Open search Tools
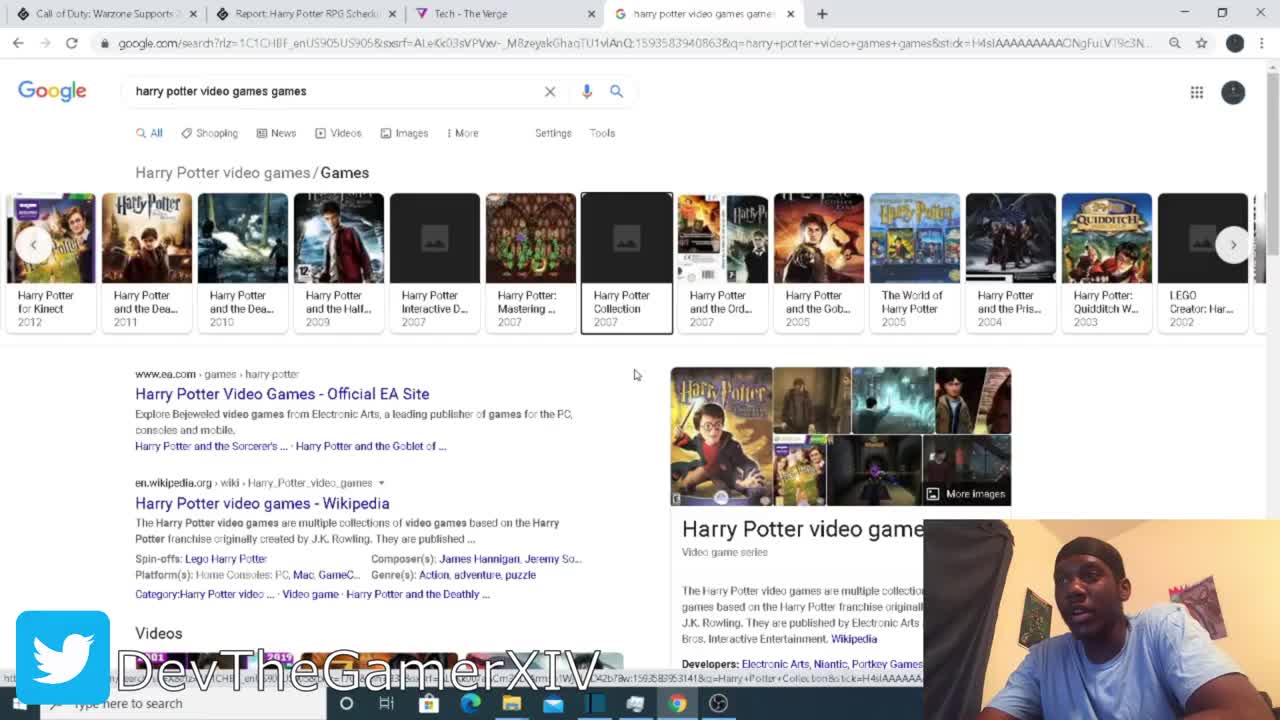 (x=602, y=133)
